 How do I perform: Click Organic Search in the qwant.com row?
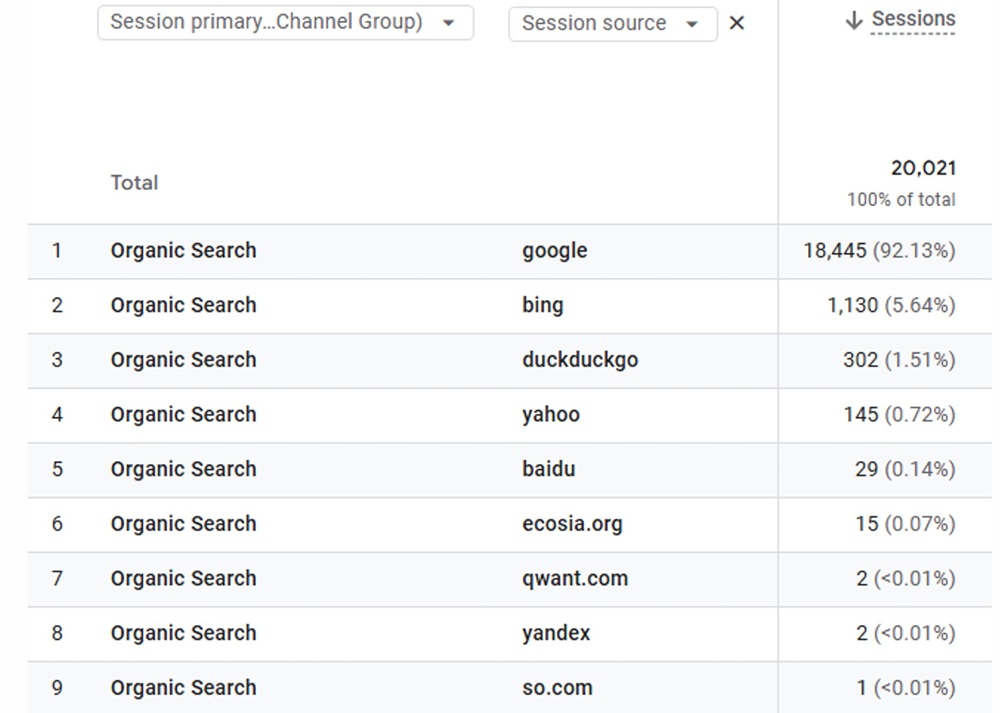(x=184, y=578)
